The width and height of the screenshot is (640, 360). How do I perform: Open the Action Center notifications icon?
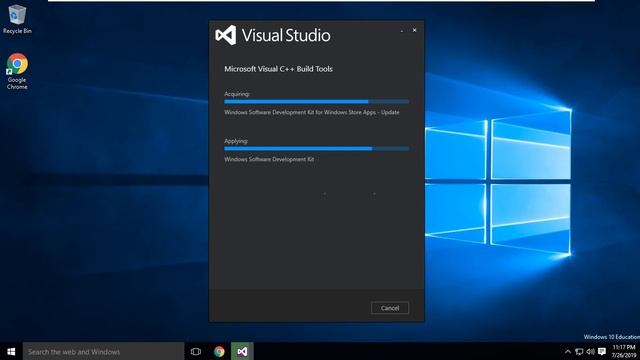point(602,351)
